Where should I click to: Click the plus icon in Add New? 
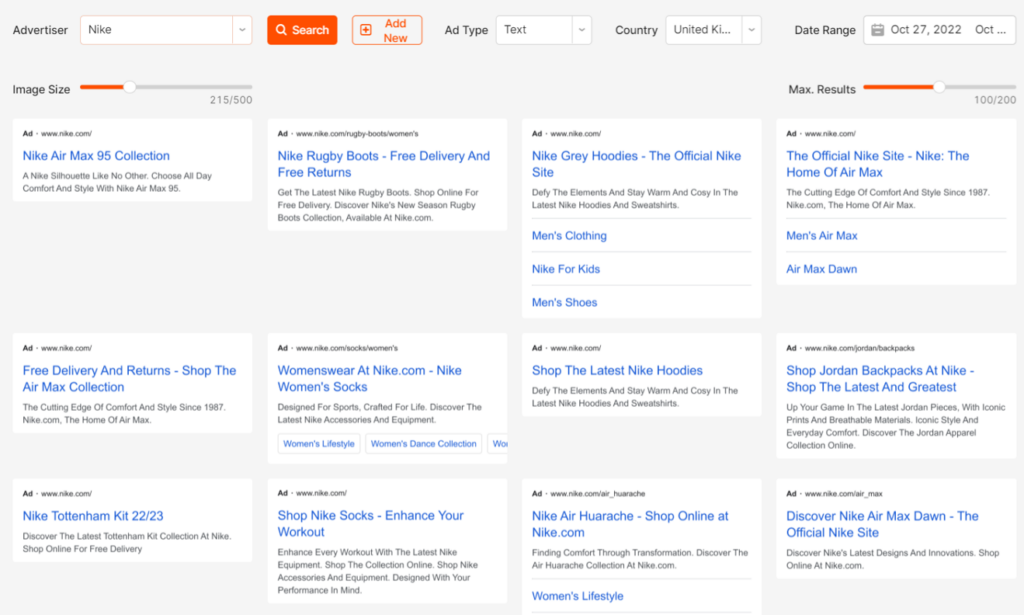click(x=366, y=30)
